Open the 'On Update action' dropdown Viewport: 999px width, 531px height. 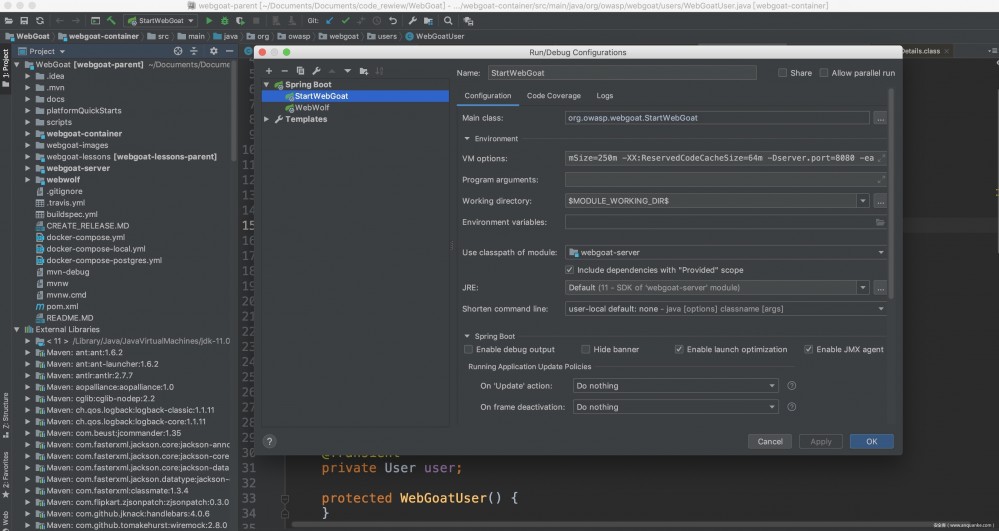pyautogui.click(x=675, y=386)
